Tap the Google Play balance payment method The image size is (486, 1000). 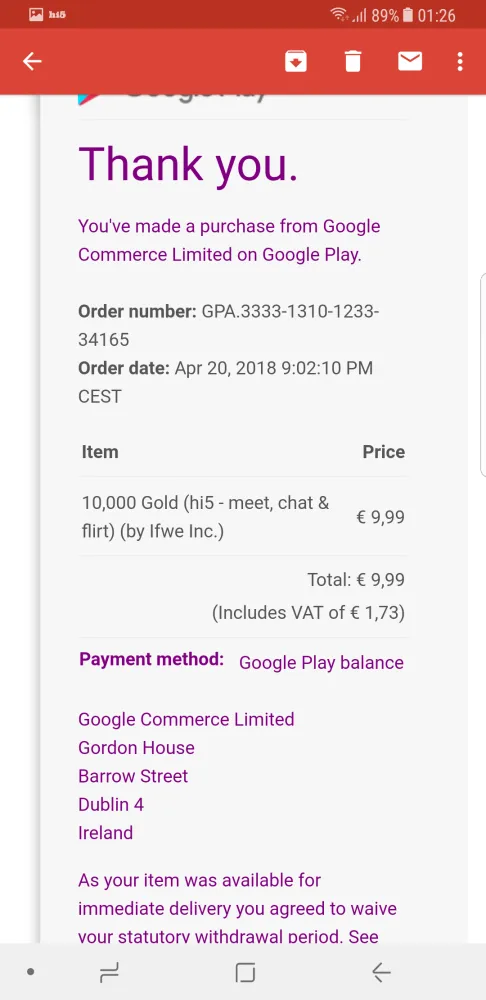[321, 663]
